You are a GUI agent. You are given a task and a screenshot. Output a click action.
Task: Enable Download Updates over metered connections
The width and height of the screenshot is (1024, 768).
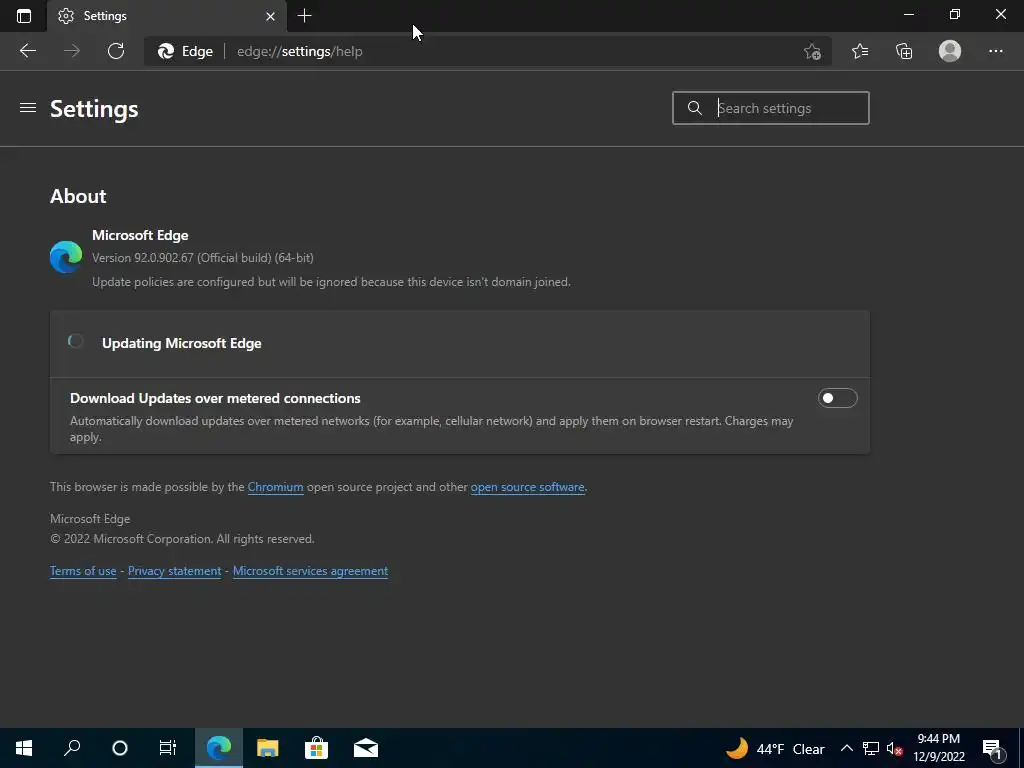(837, 398)
